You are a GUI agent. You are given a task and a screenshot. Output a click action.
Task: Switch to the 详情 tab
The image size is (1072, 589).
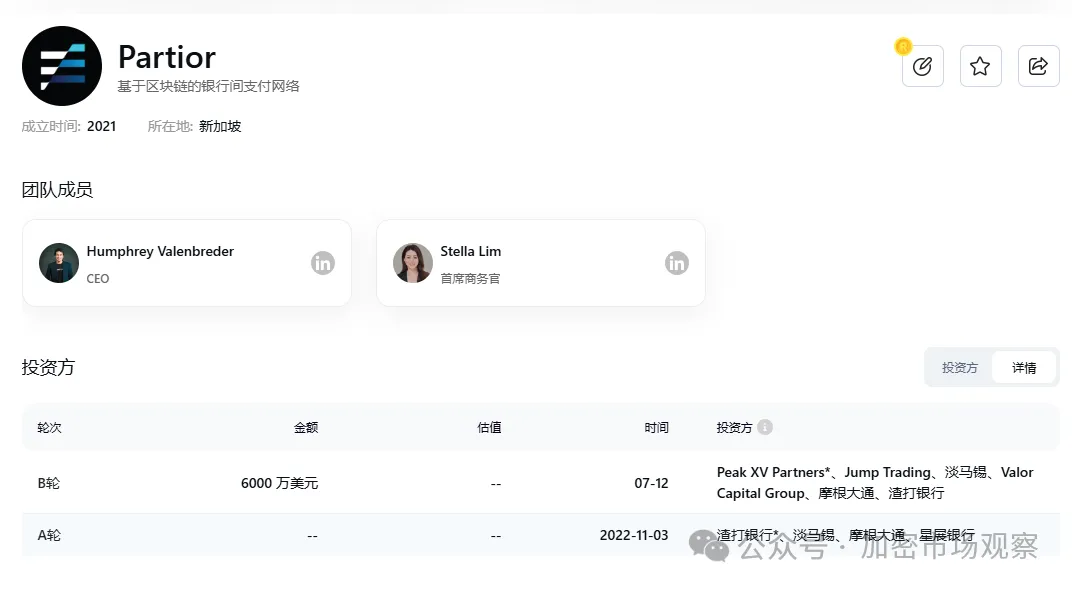point(1024,367)
